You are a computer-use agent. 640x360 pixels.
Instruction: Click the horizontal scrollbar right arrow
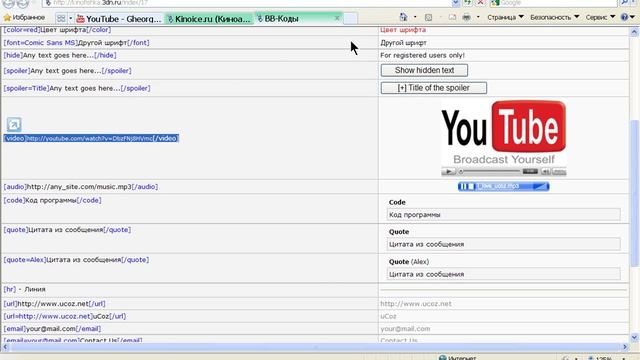pyautogui.click(x=625, y=347)
